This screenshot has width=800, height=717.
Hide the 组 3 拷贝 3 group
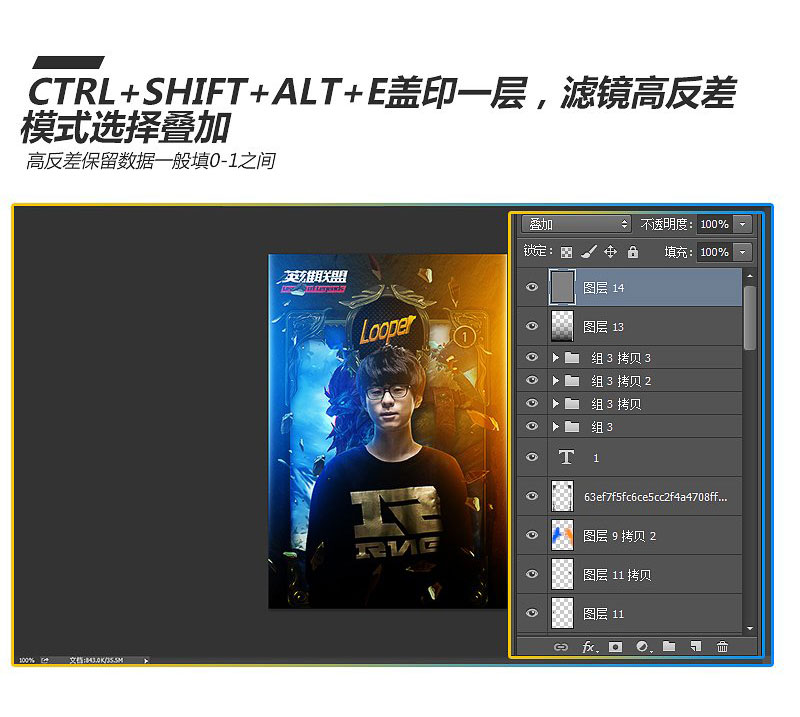tap(533, 357)
